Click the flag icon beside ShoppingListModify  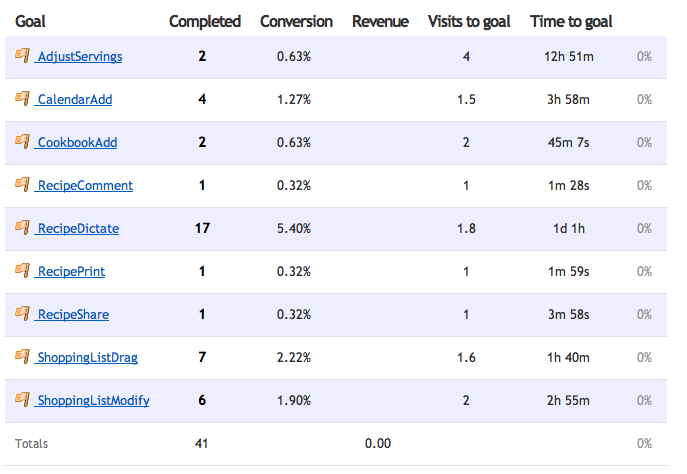click(x=22, y=400)
